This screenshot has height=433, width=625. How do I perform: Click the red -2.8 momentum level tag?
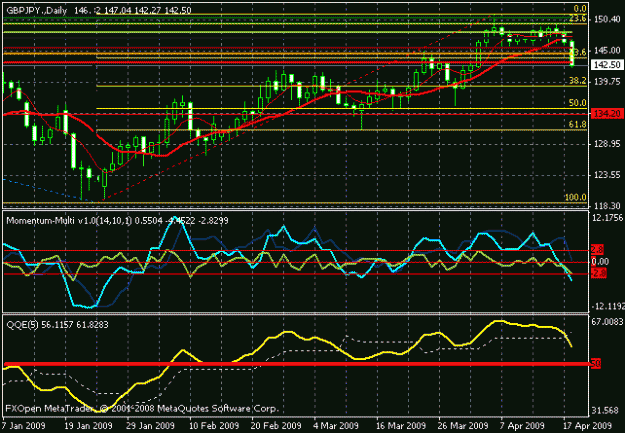point(598,274)
